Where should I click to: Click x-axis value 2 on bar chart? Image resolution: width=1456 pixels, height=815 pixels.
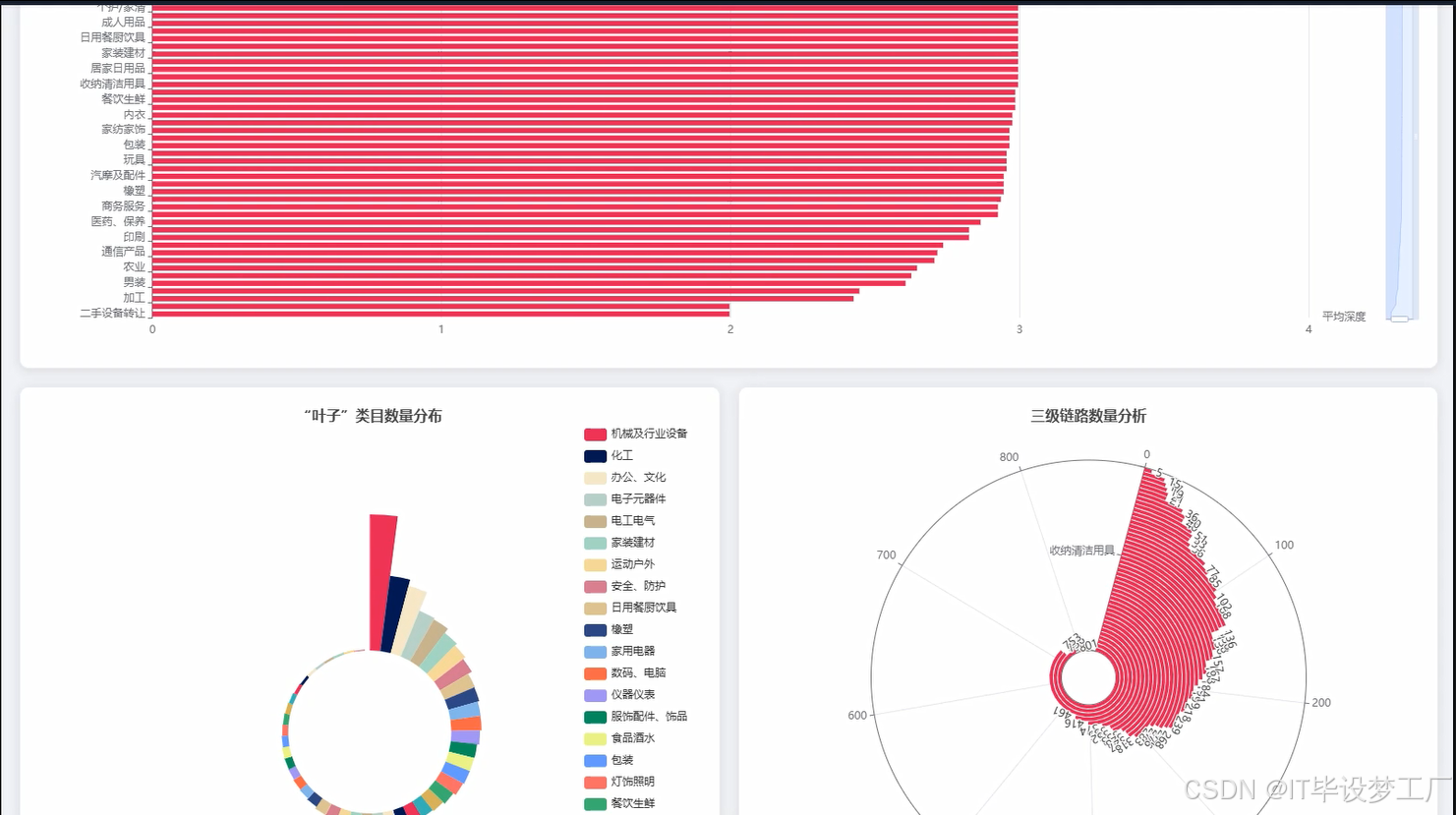click(730, 329)
